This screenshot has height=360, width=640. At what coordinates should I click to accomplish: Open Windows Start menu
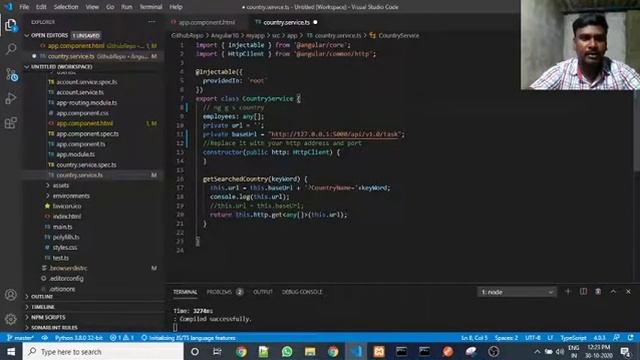click(x=11, y=351)
